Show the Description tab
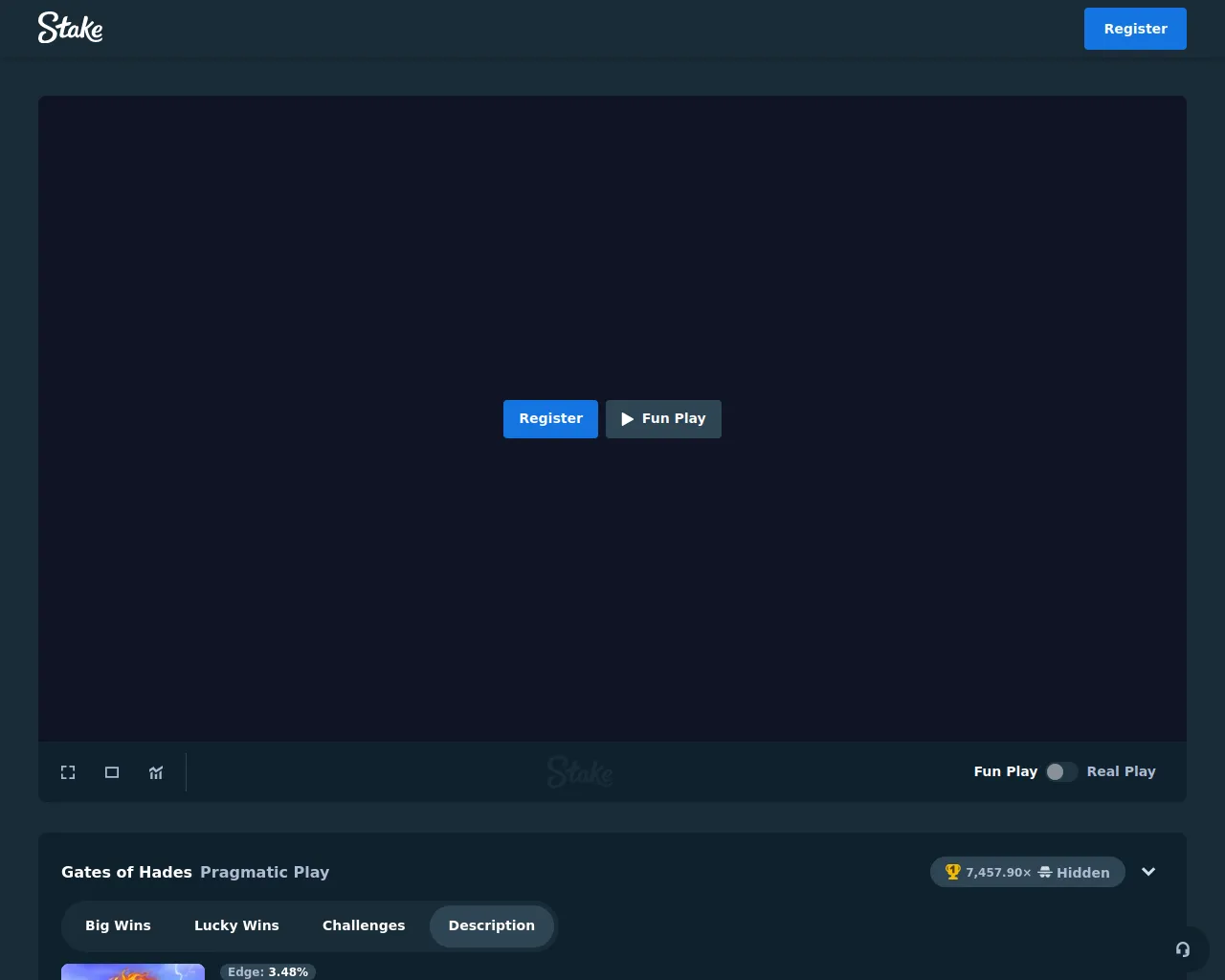The image size is (1225, 980). point(491,925)
